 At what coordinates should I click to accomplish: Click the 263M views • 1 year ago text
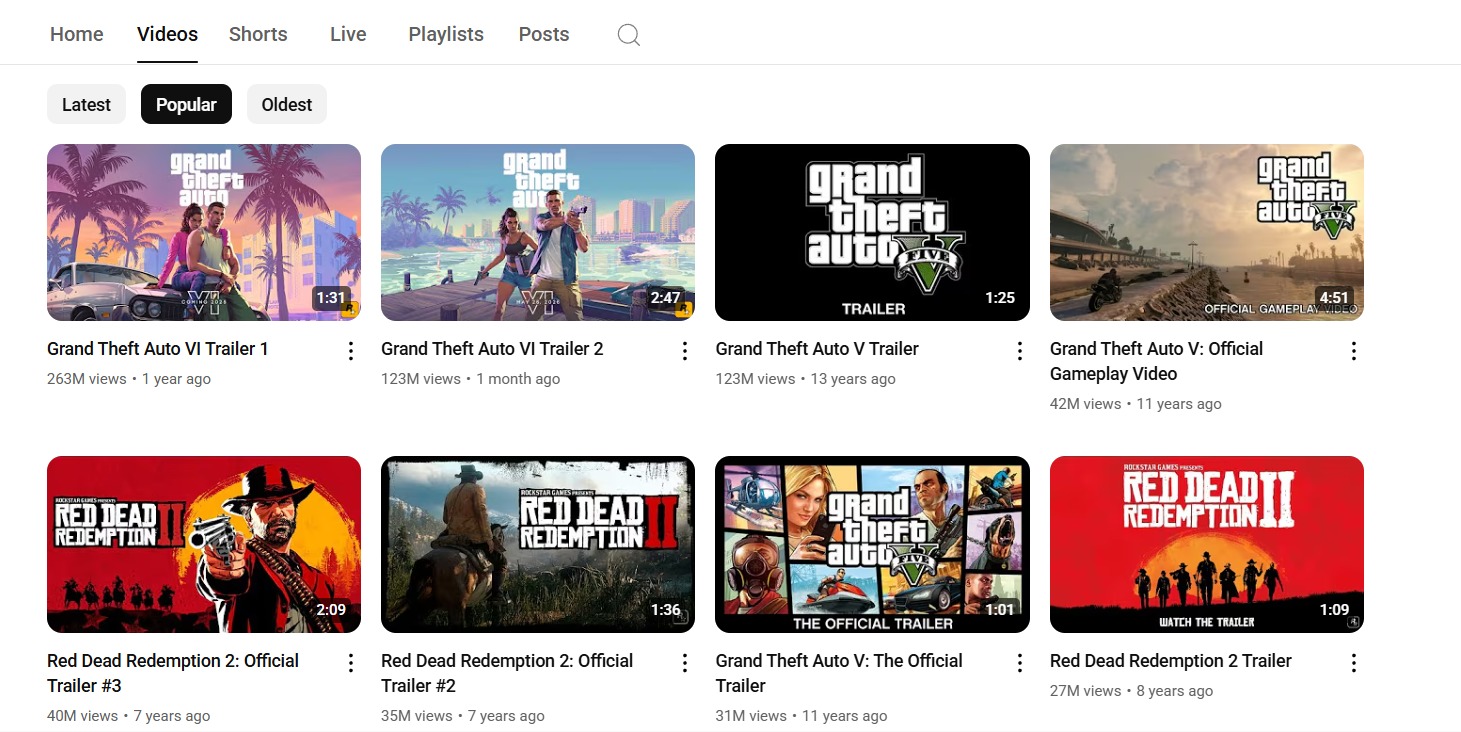[129, 379]
